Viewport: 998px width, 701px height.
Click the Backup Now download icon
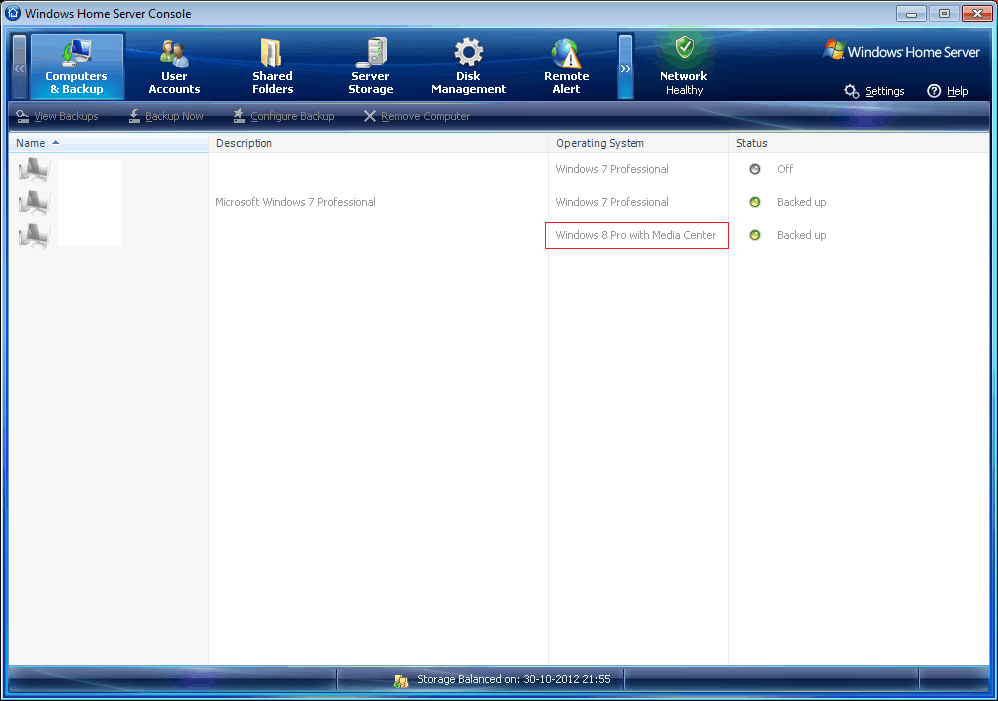click(134, 116)
